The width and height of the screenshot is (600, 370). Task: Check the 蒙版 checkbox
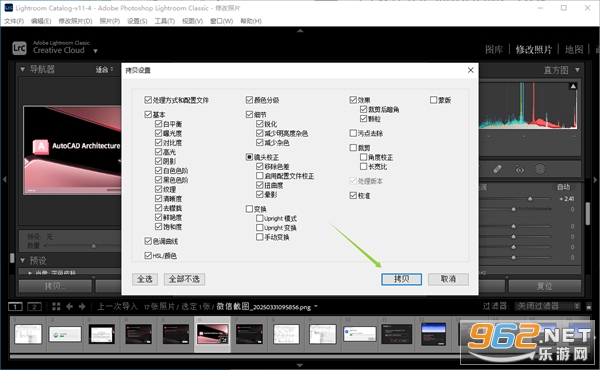pyautogui.click(x=433, y=100)
